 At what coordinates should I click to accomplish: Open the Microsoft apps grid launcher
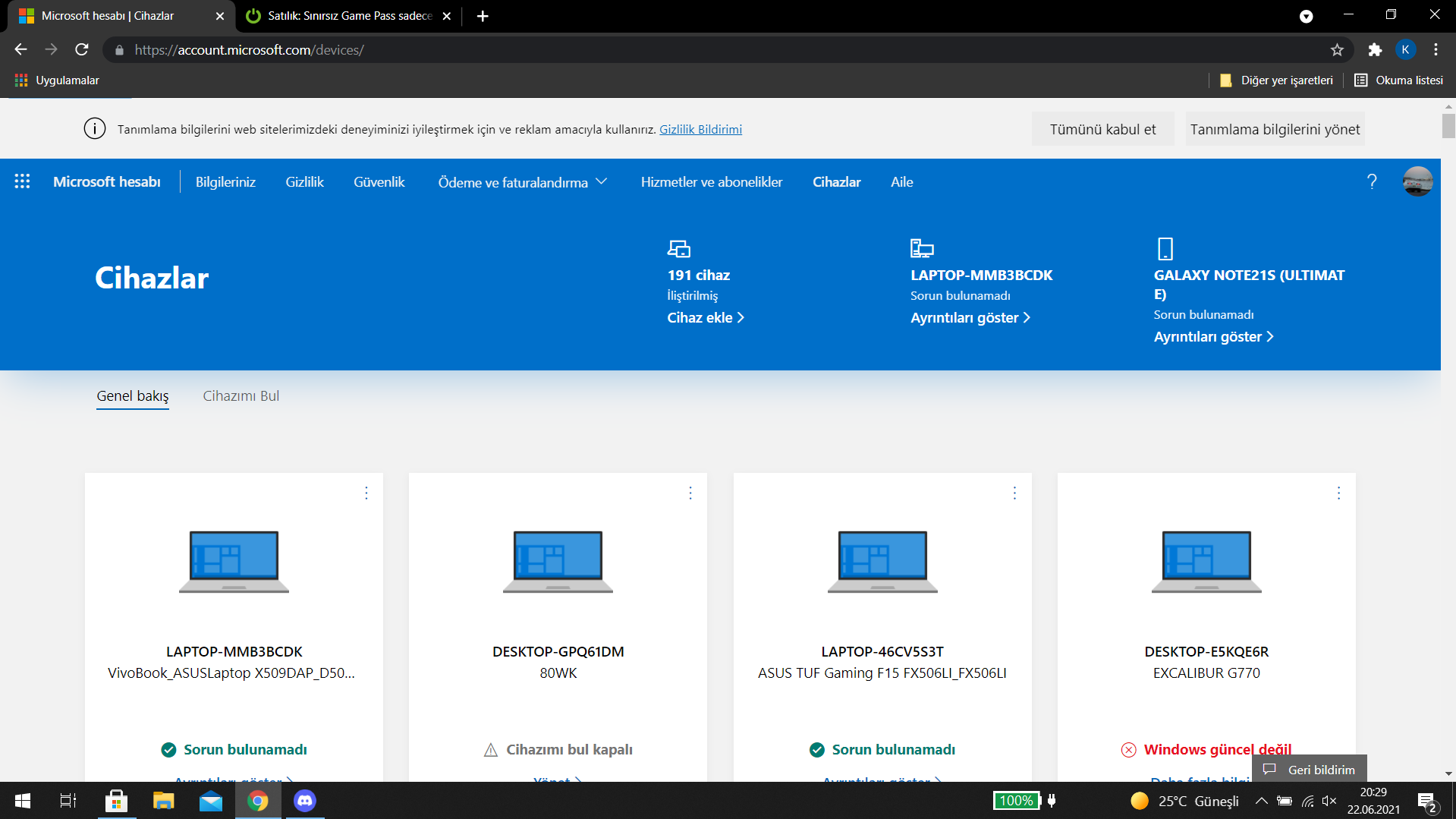pyautogui.click(x=22, y=181)
